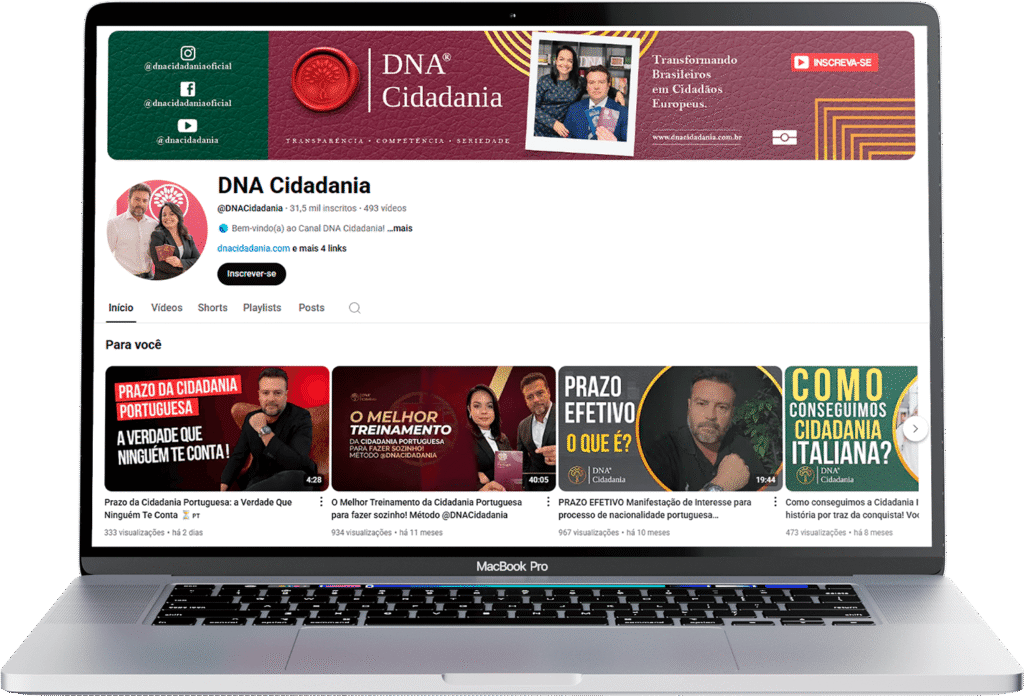
Task: Click the Instagram icon in the banner
Action: coord(187,53)
